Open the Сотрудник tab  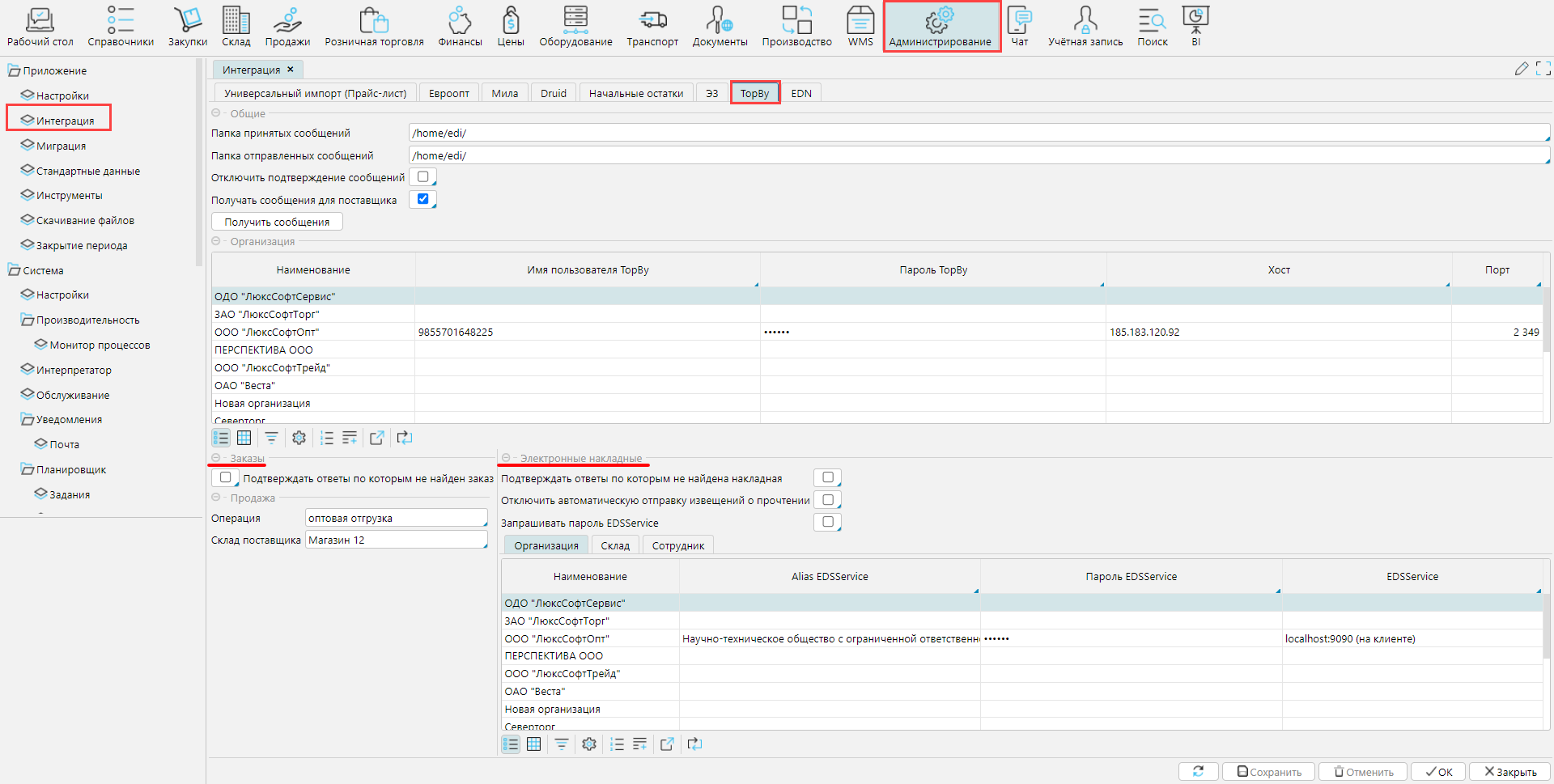(677, 546)
